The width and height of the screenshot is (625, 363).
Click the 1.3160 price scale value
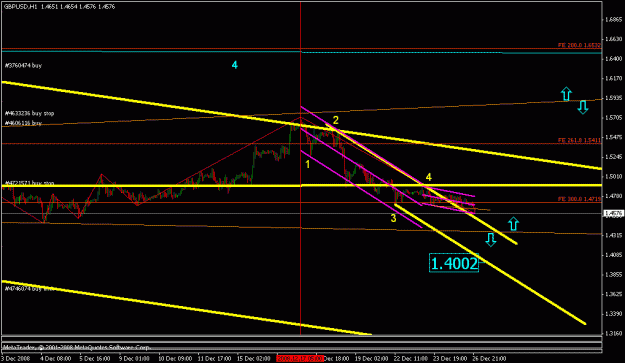[614, 334]
